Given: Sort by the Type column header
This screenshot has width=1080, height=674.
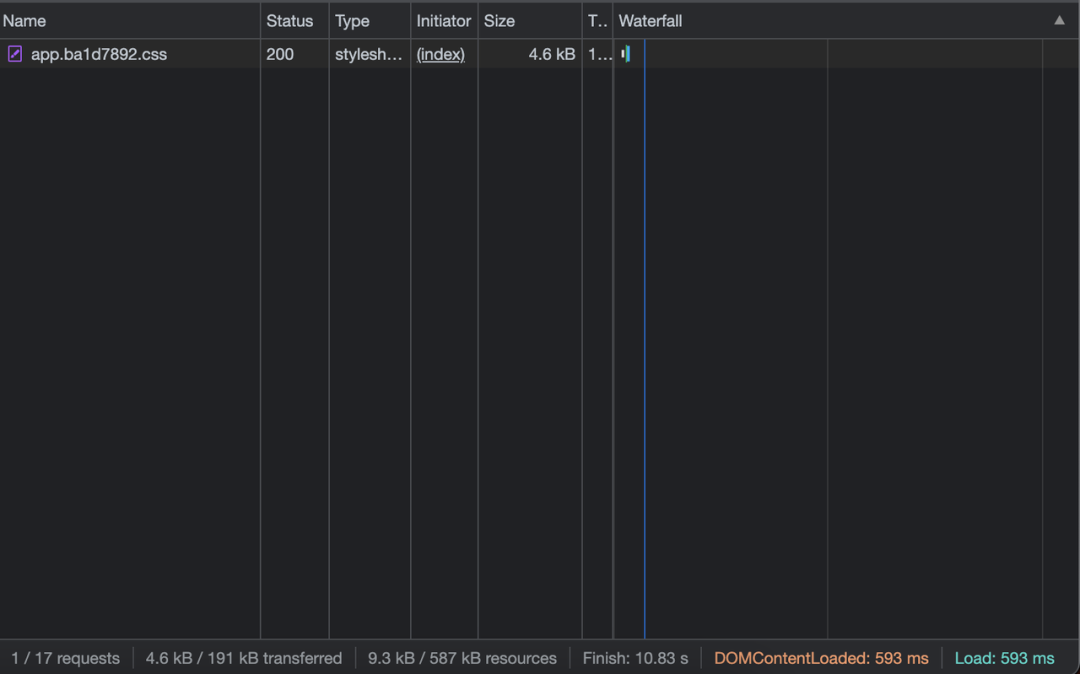Looking at the screenshot, I should coord(370,21).
